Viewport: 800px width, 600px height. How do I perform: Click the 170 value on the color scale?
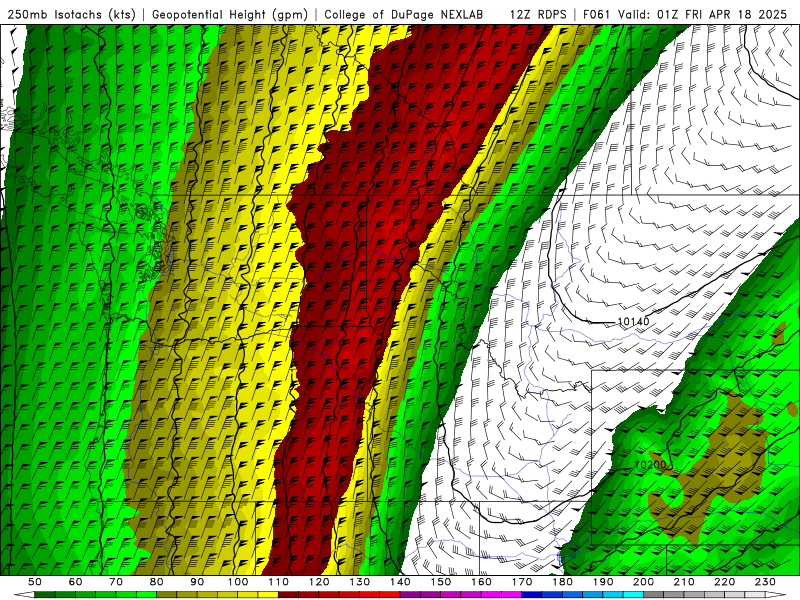tap(522, 582)
